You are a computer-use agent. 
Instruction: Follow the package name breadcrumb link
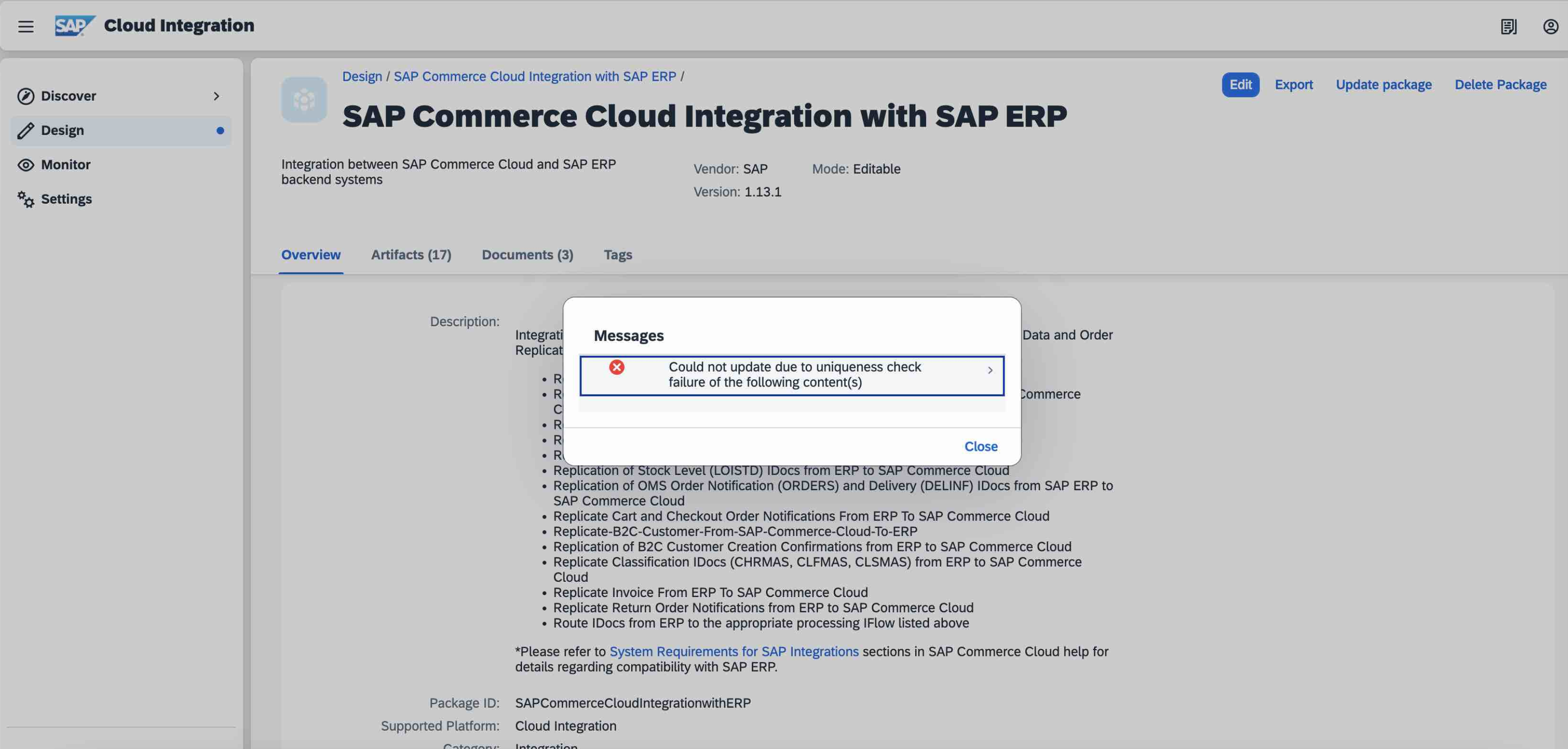534,77
